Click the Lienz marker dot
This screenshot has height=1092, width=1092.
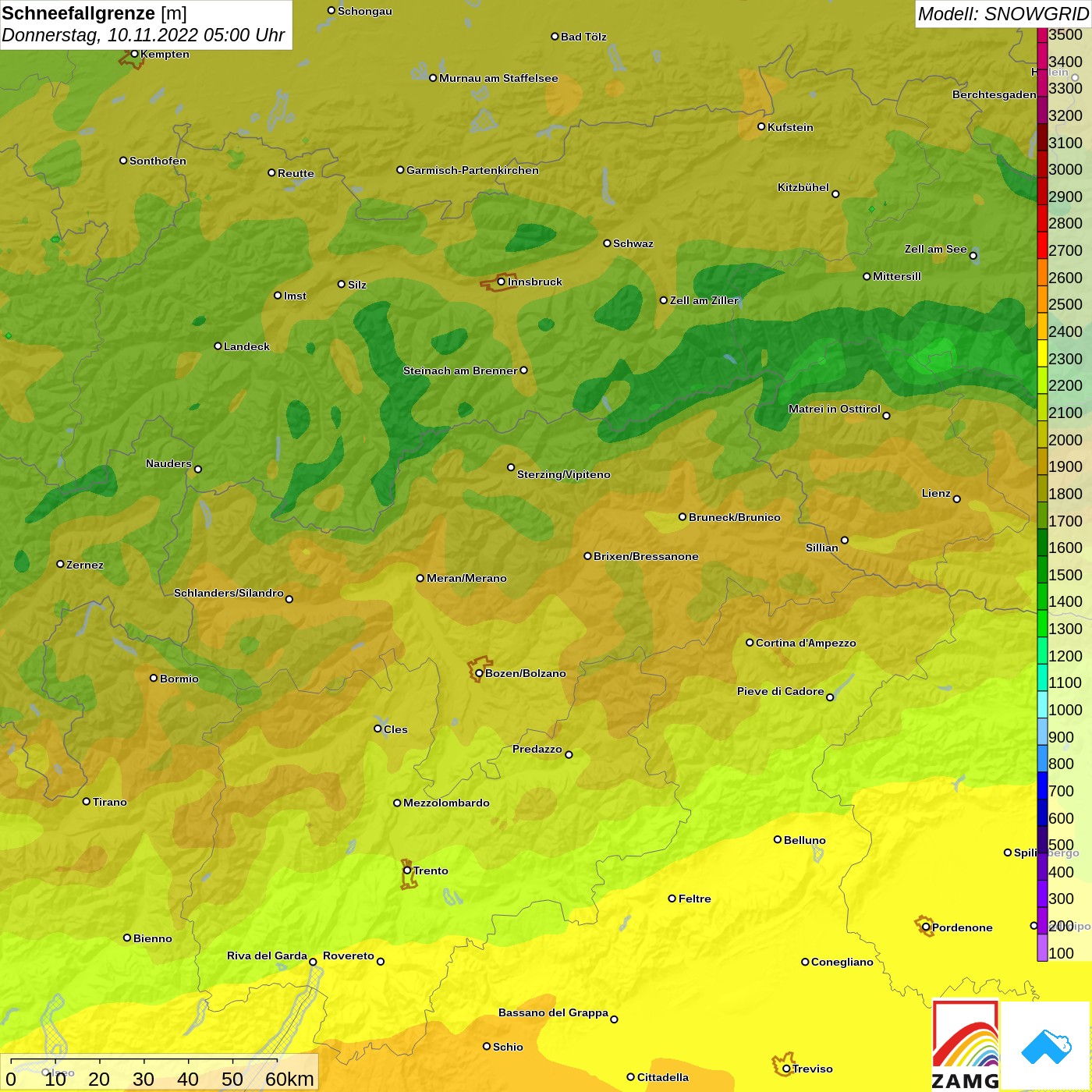(956, 499)
